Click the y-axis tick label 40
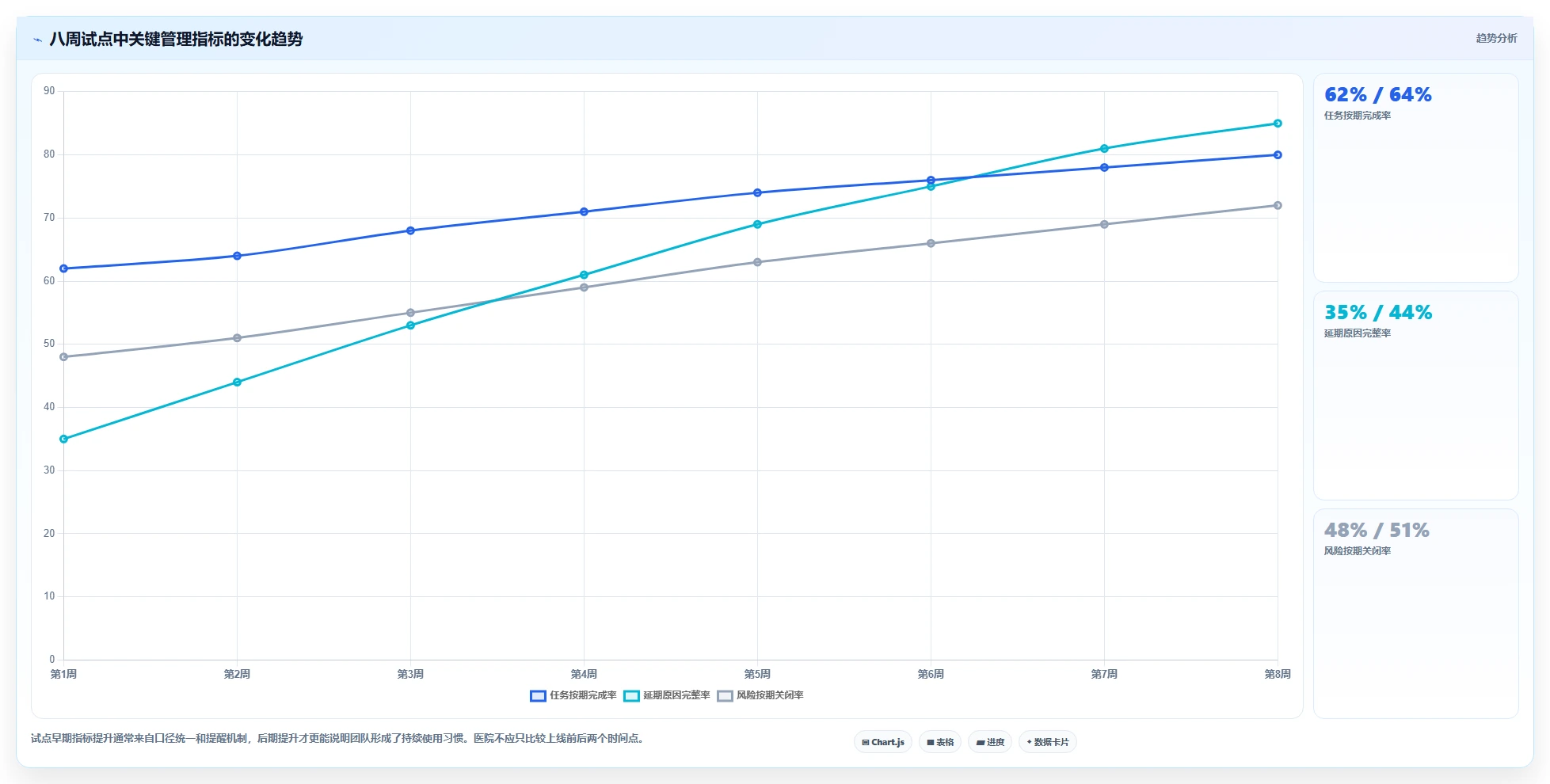1550x784 pixels. (x=49, y=407)
